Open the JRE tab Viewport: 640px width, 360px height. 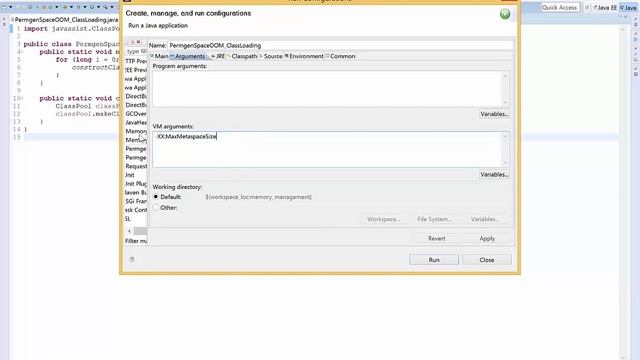(x=218, y=56)
